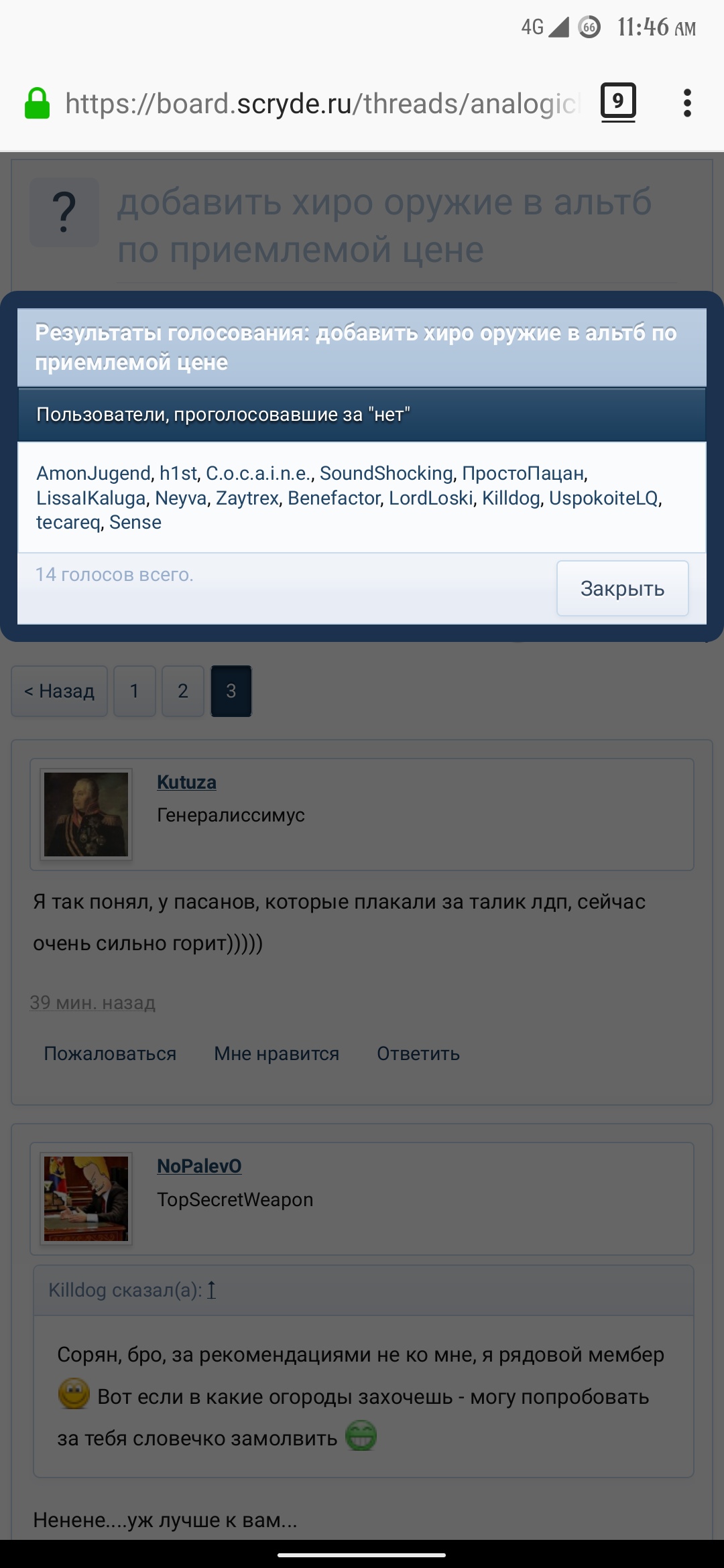Open LordLoski voter profile
Image resolution: width=724 pixels, height=1568 pixels.
431,498
